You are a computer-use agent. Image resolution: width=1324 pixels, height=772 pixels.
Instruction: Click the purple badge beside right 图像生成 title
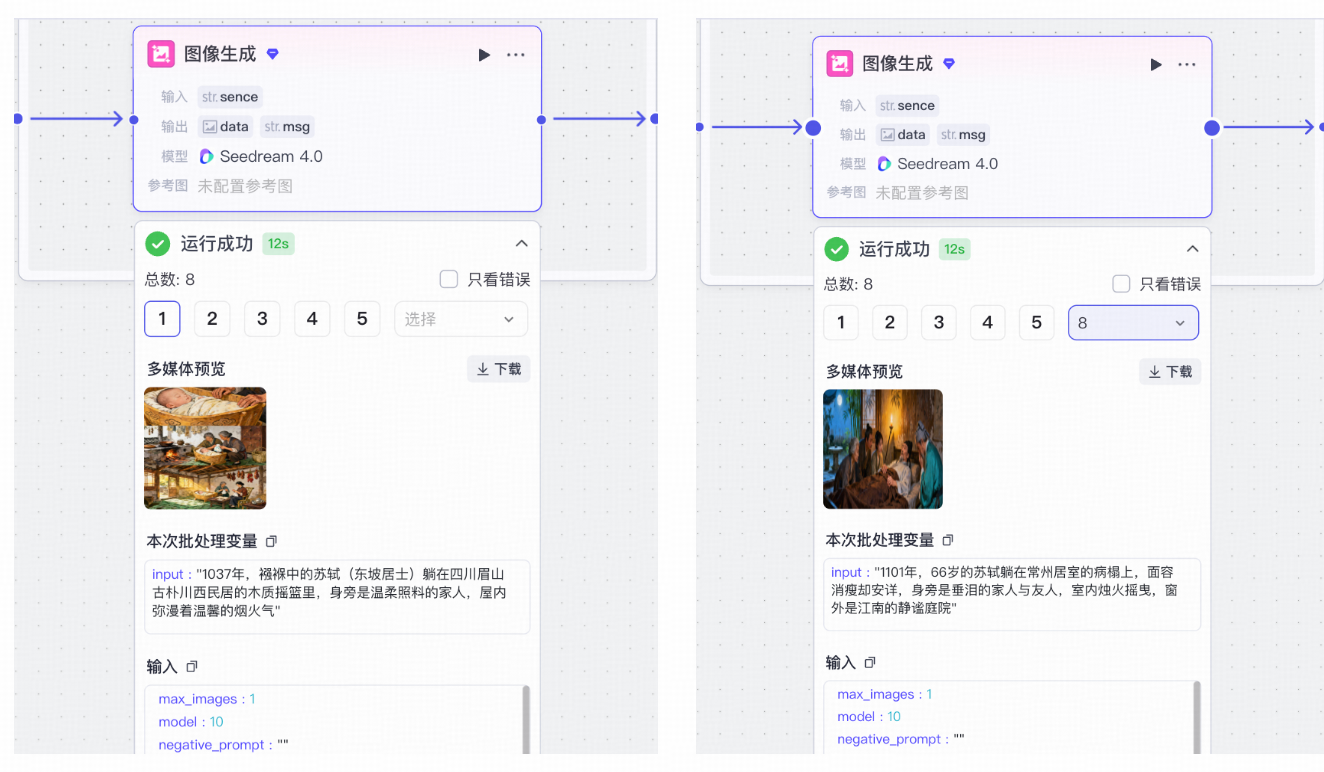[x=949, y=64]
